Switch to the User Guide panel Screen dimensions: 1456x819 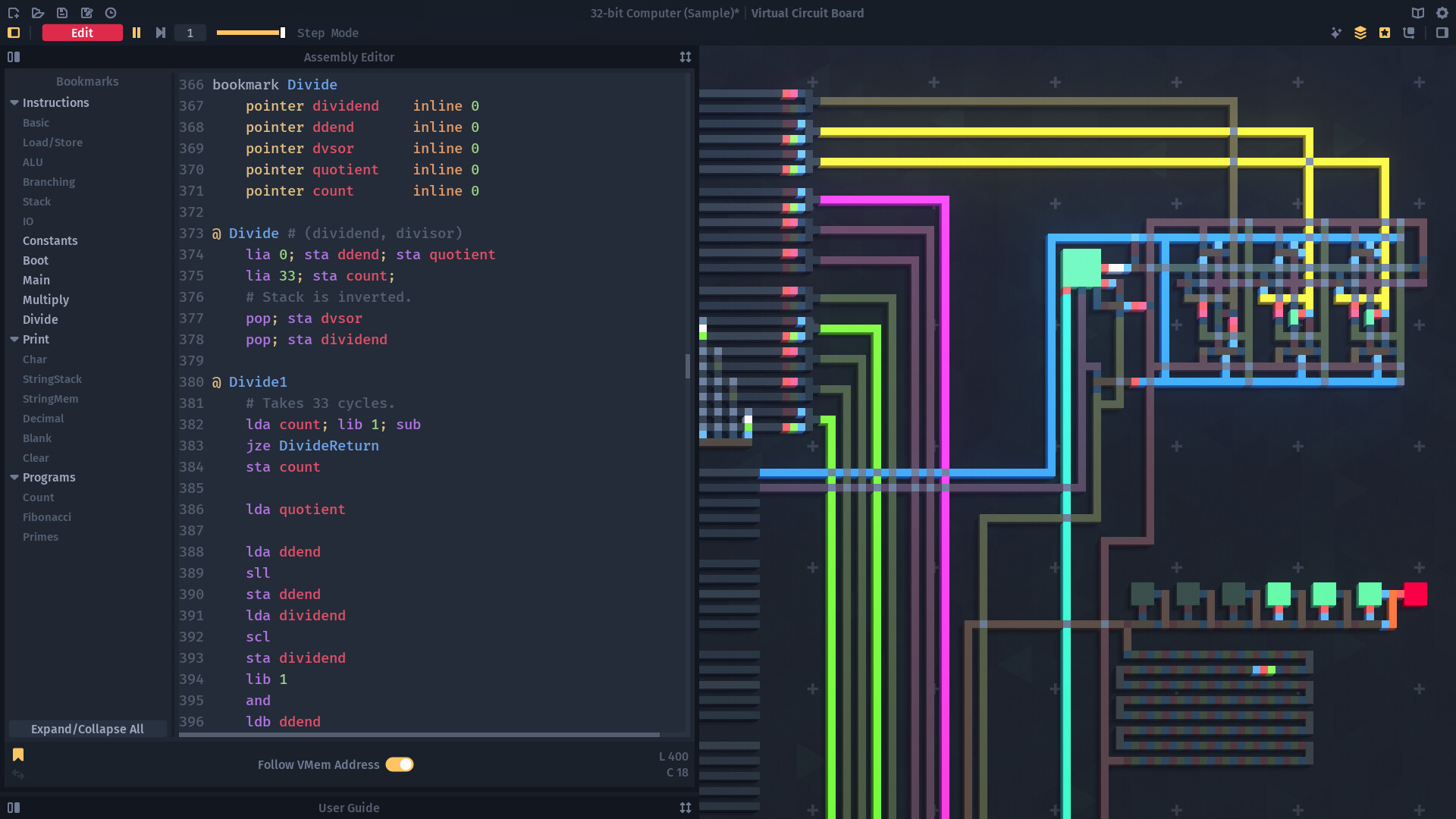(x=349, y=808)
